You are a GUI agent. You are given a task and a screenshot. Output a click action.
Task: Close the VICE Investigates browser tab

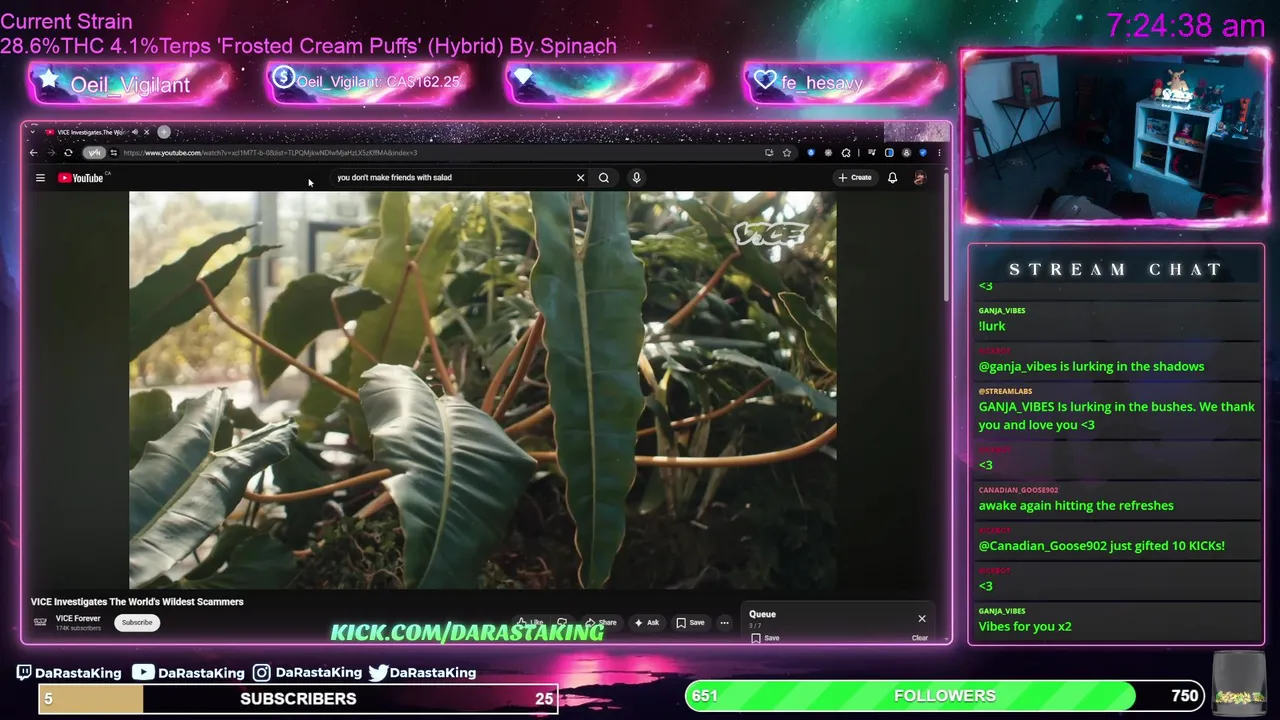[146, 132]
